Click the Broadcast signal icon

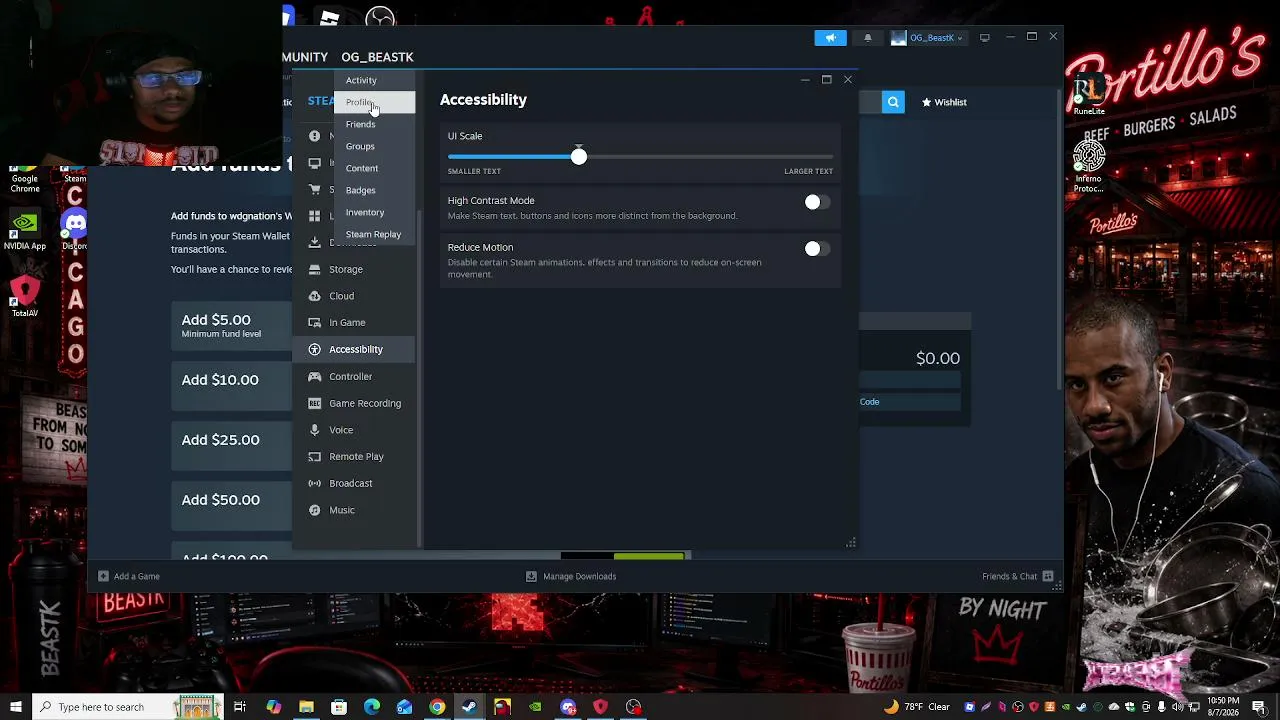tap(315, 483)
